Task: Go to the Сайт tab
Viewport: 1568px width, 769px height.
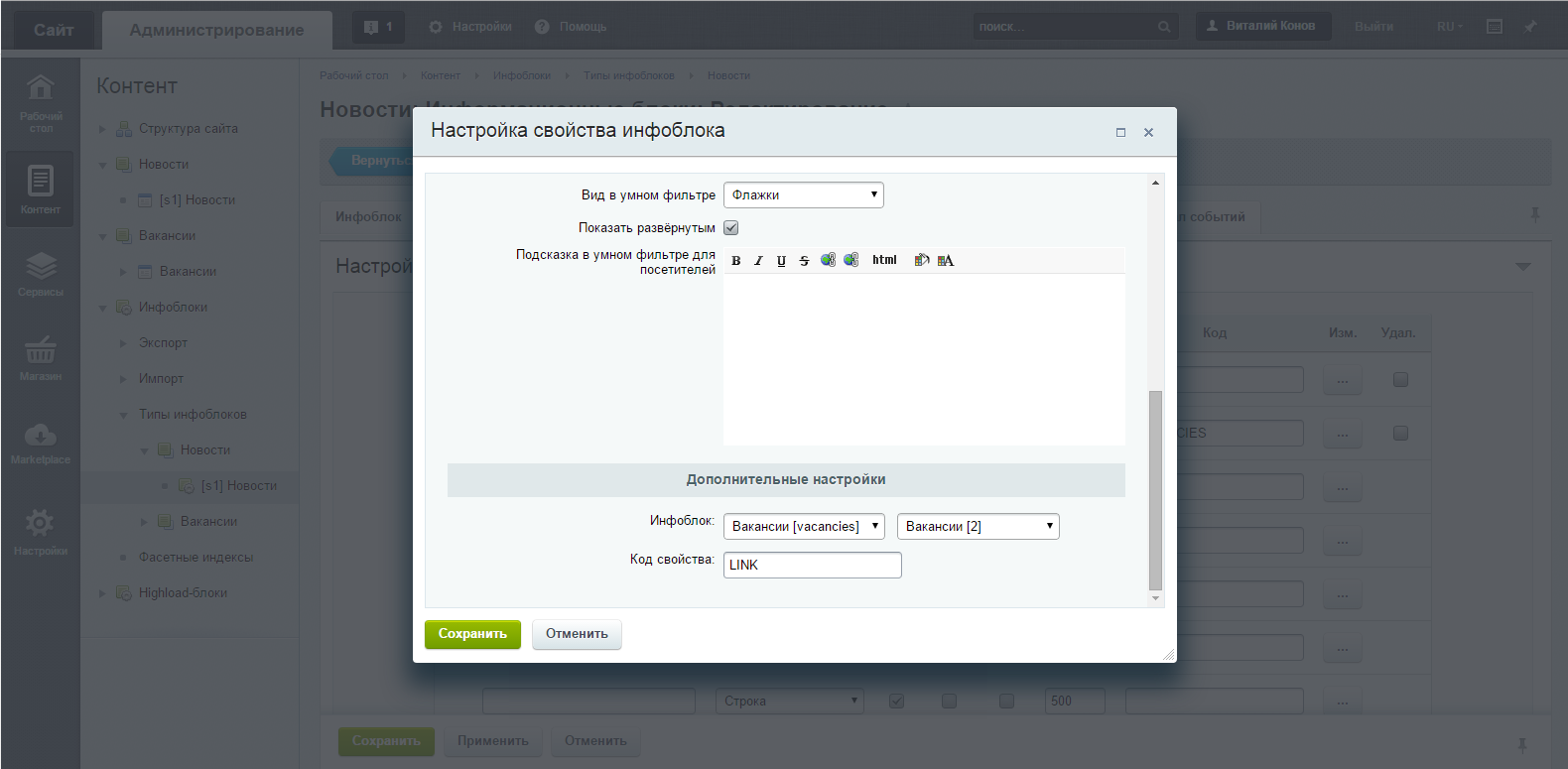Action: (54, 30)
